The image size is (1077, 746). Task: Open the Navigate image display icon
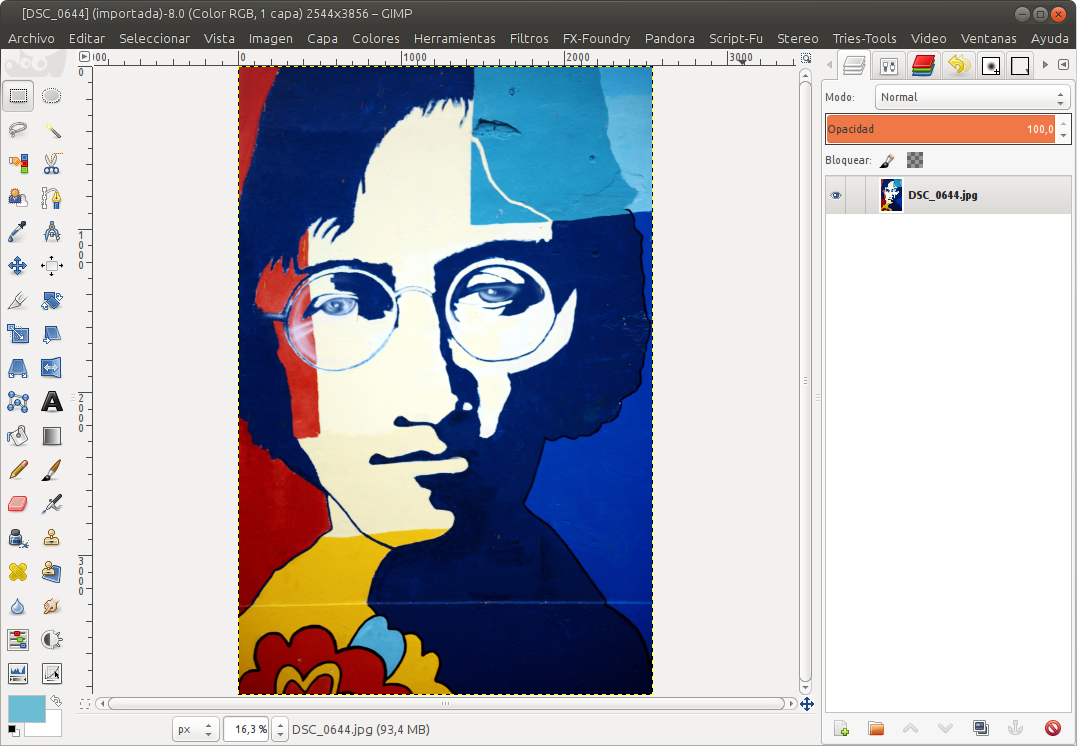click(x=806, y=704)
